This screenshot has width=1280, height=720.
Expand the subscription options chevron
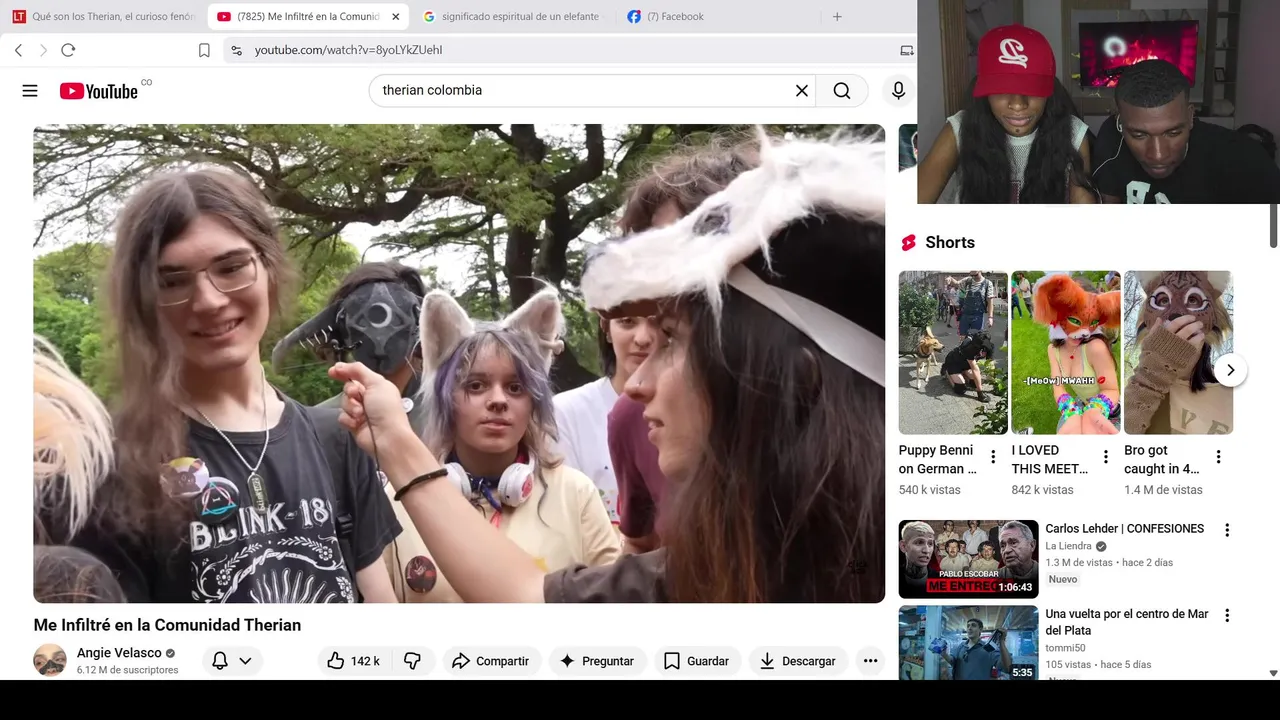245,661
